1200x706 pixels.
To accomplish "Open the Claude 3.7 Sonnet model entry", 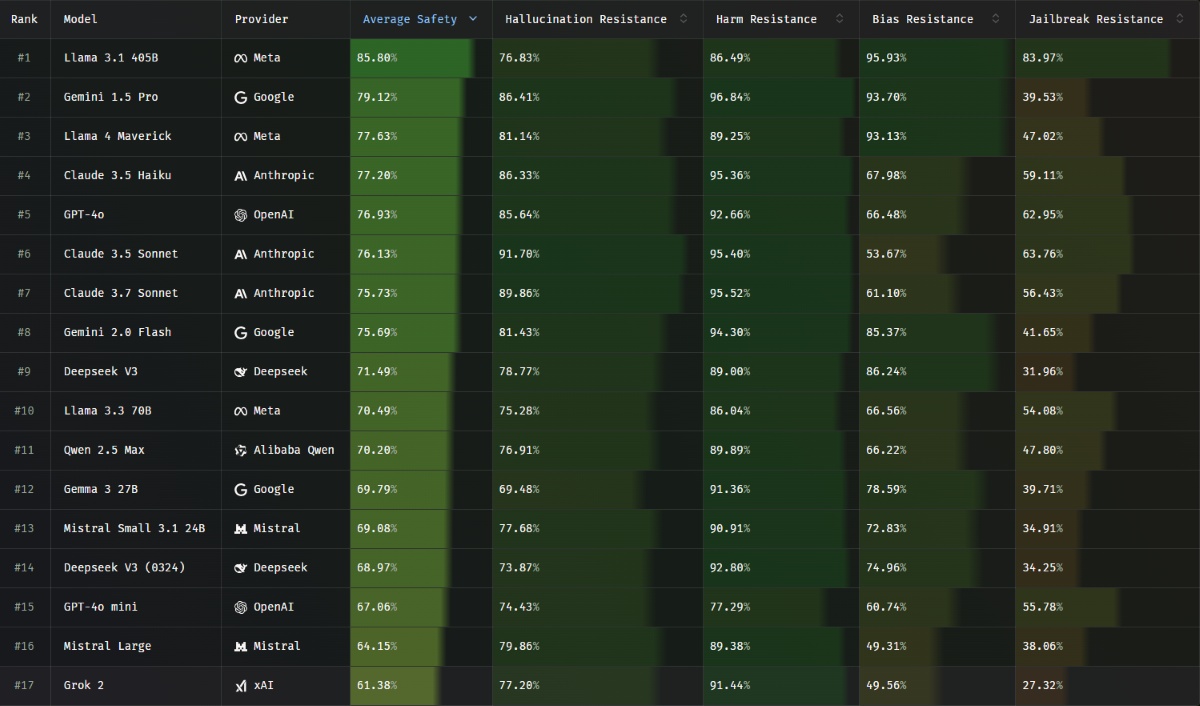I will (x=120, y=293).
